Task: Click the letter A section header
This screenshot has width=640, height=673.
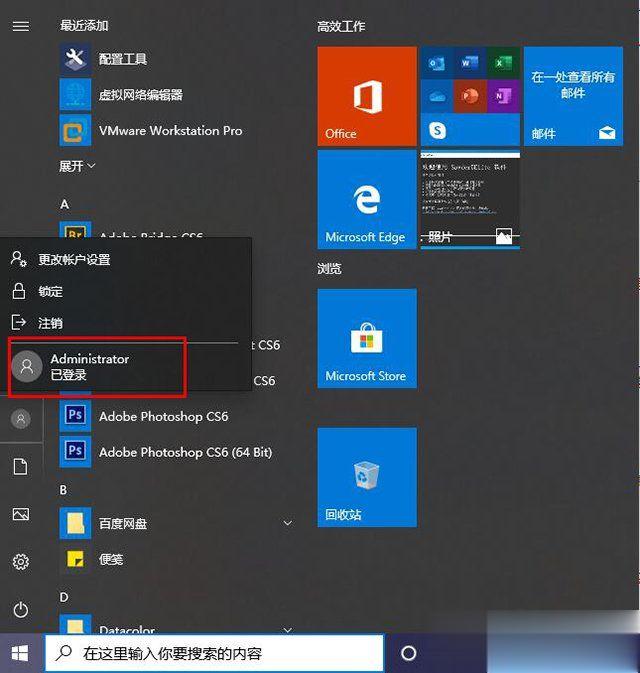Action: coord(64,204)
